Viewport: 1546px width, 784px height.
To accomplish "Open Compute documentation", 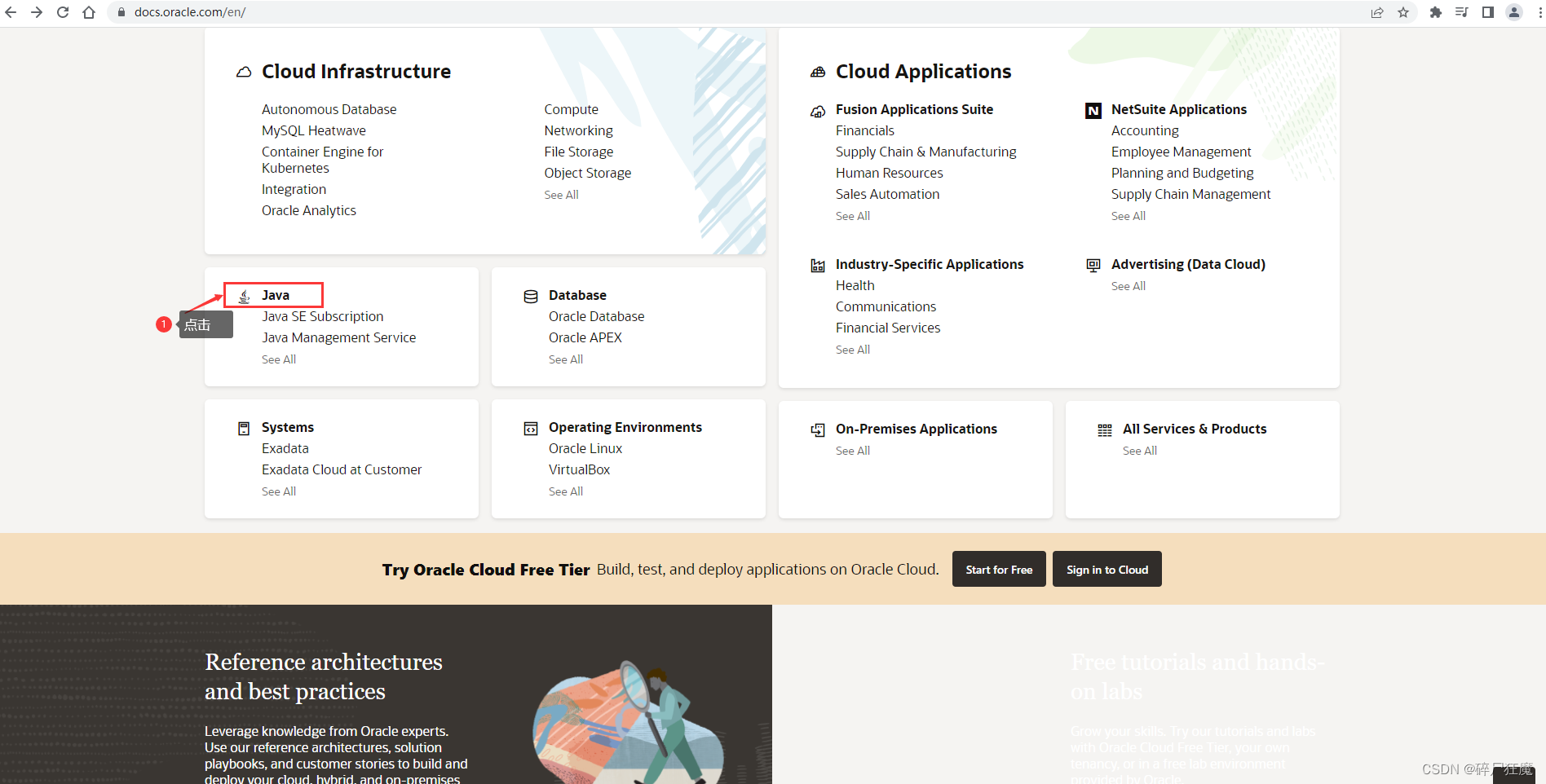I will pyautogui.click(x=572, y=109).
